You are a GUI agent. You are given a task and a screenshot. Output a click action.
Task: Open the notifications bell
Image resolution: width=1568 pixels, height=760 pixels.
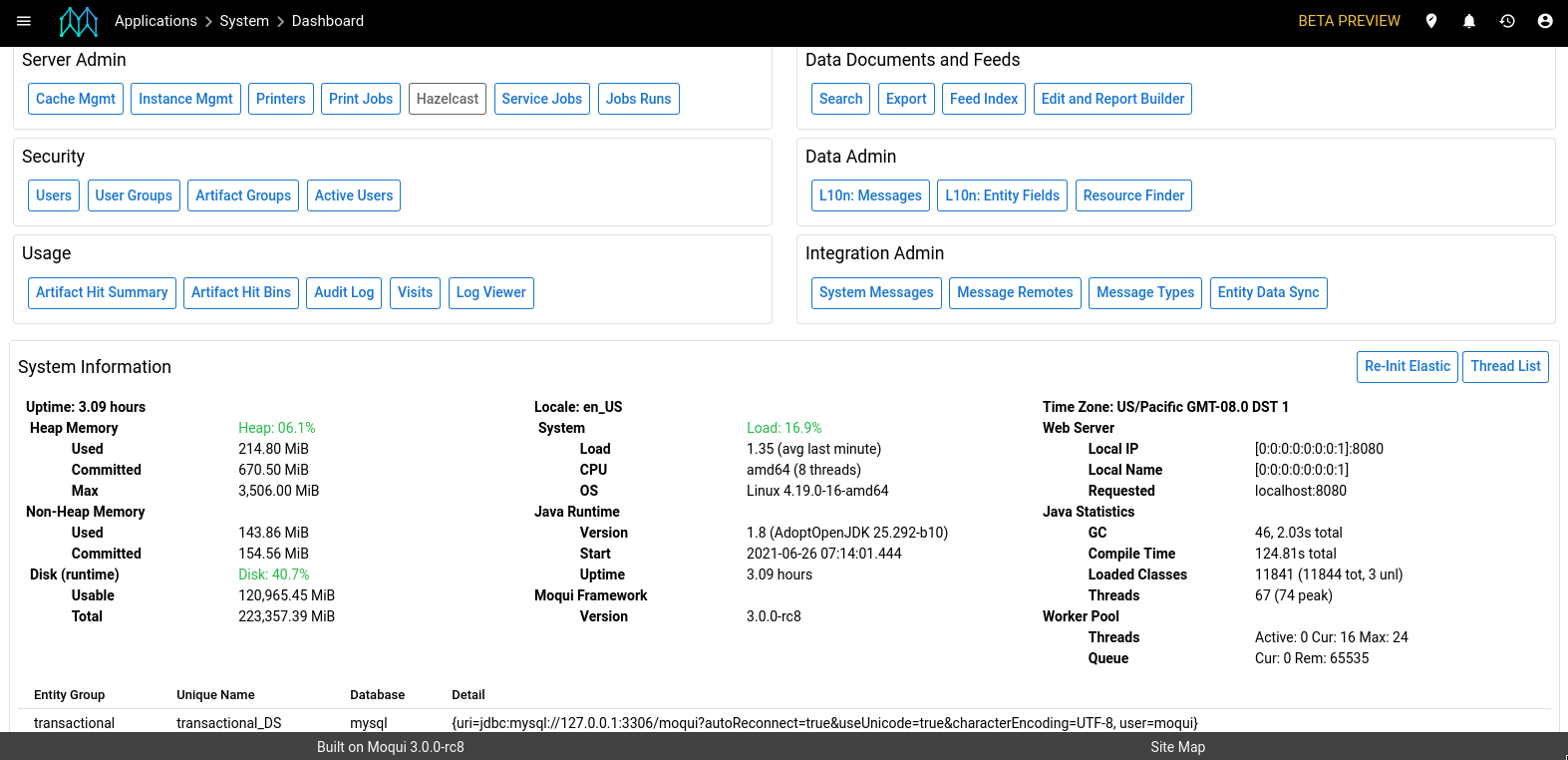[x=1469, y=21]
